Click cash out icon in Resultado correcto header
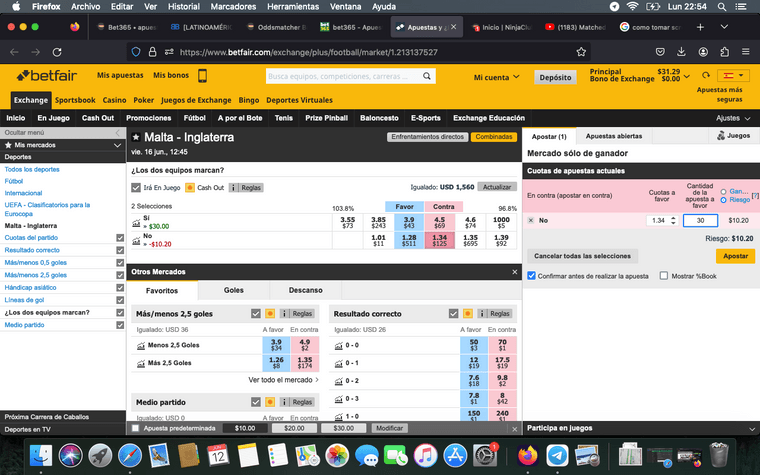 468,314
